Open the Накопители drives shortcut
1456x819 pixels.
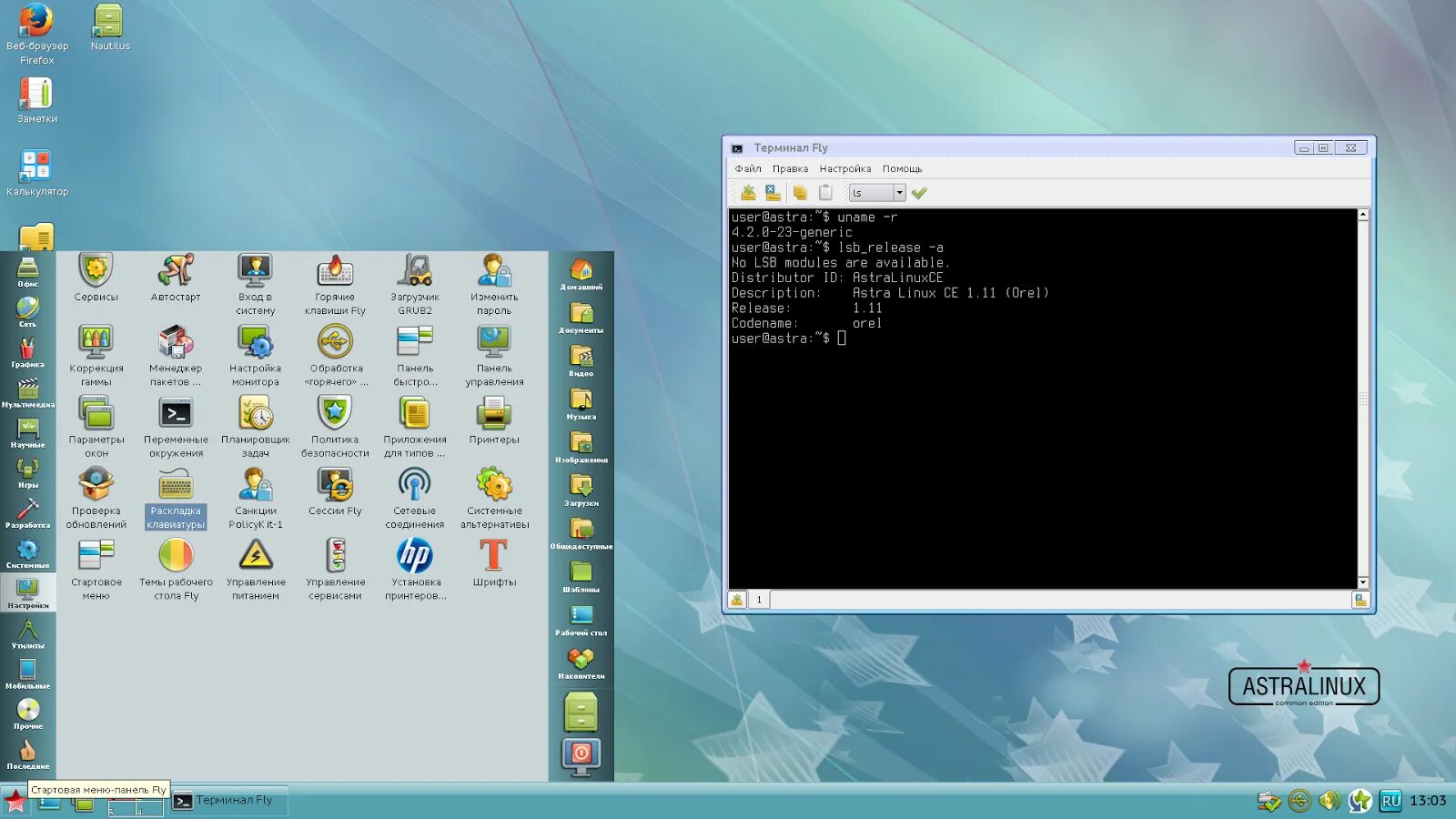click(x=581, y=663)
